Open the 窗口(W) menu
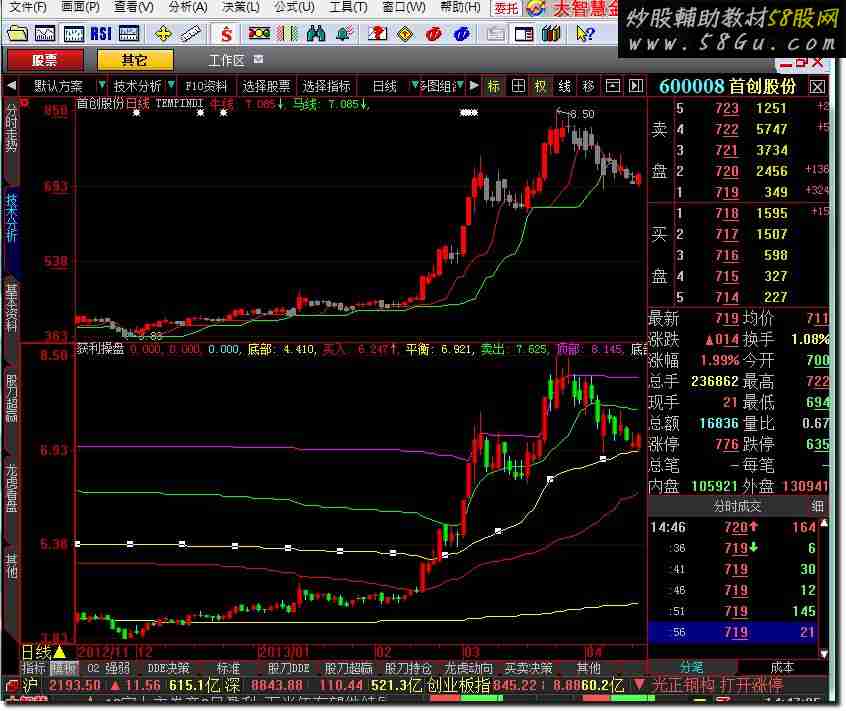 point(404,8)
